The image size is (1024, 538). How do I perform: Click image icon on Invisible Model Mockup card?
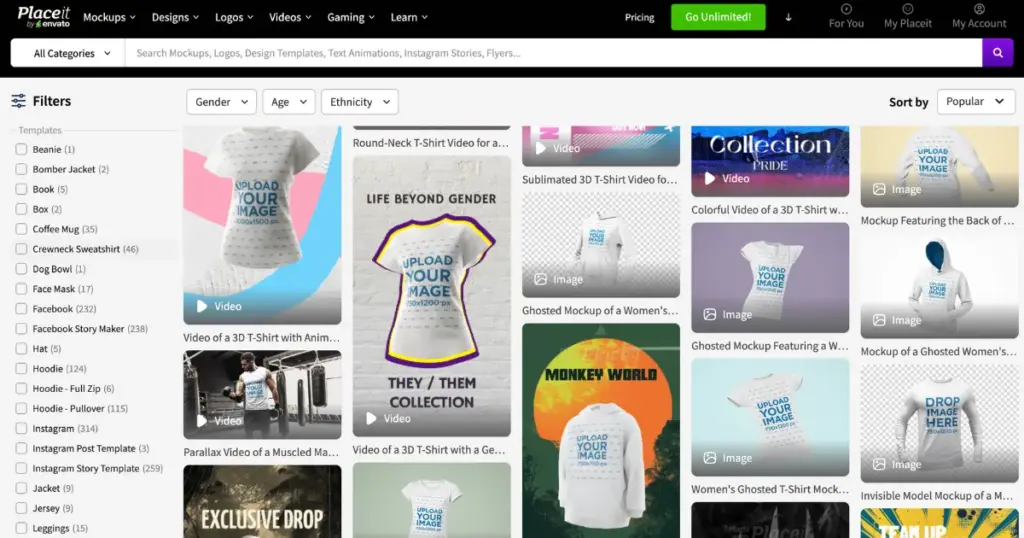(880, 464)
